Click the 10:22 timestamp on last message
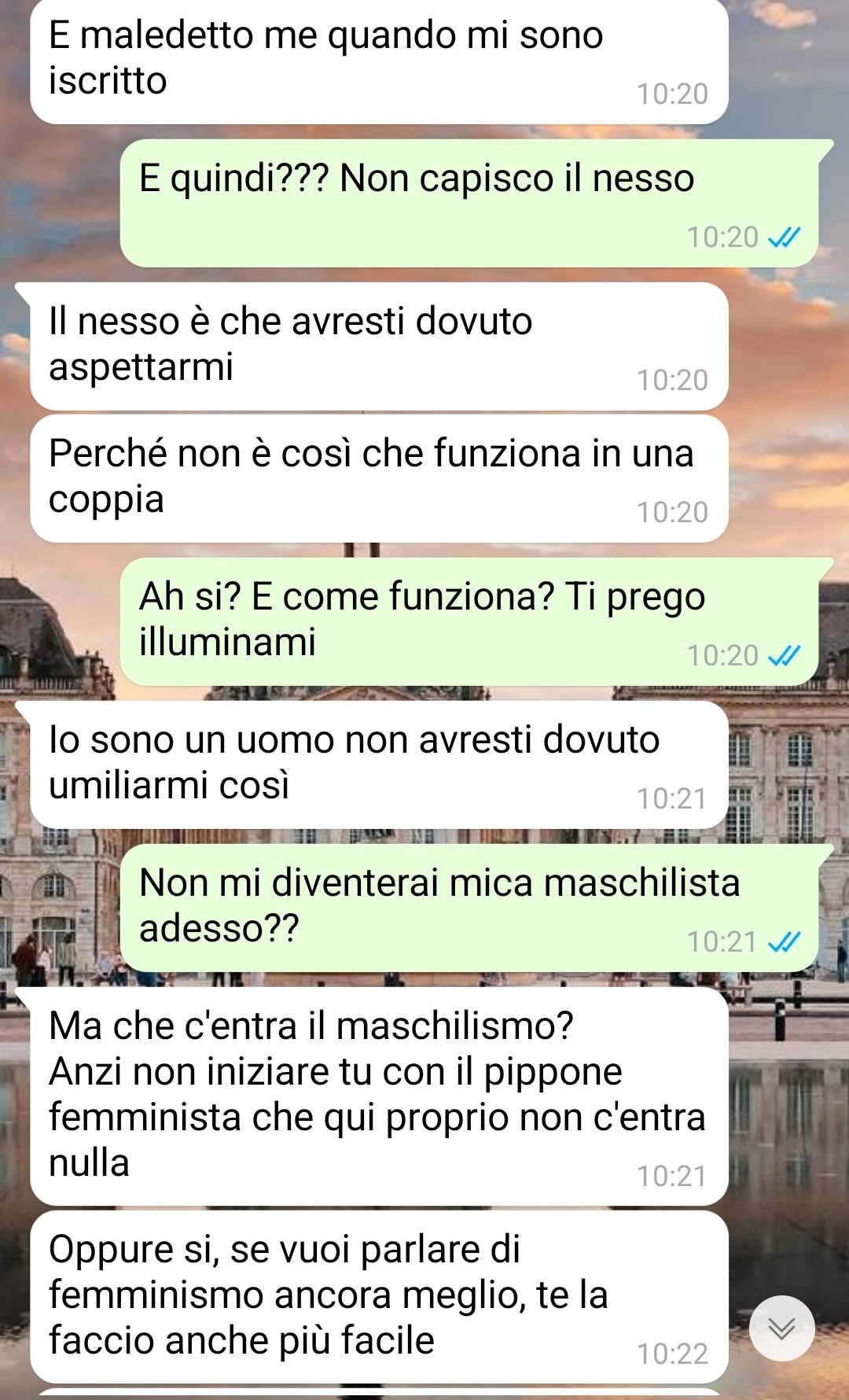 (672, 1354)
